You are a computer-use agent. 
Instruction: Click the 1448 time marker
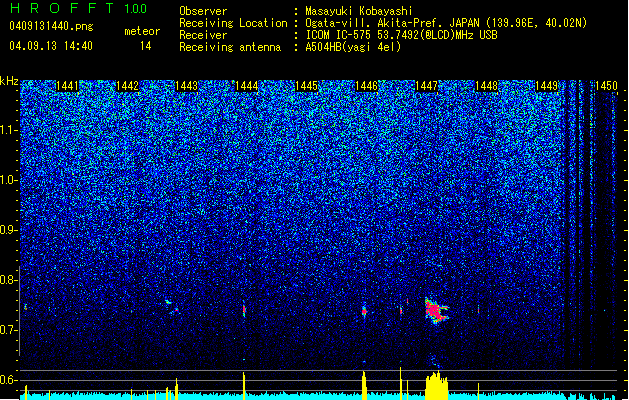click(x=486, y=86)
